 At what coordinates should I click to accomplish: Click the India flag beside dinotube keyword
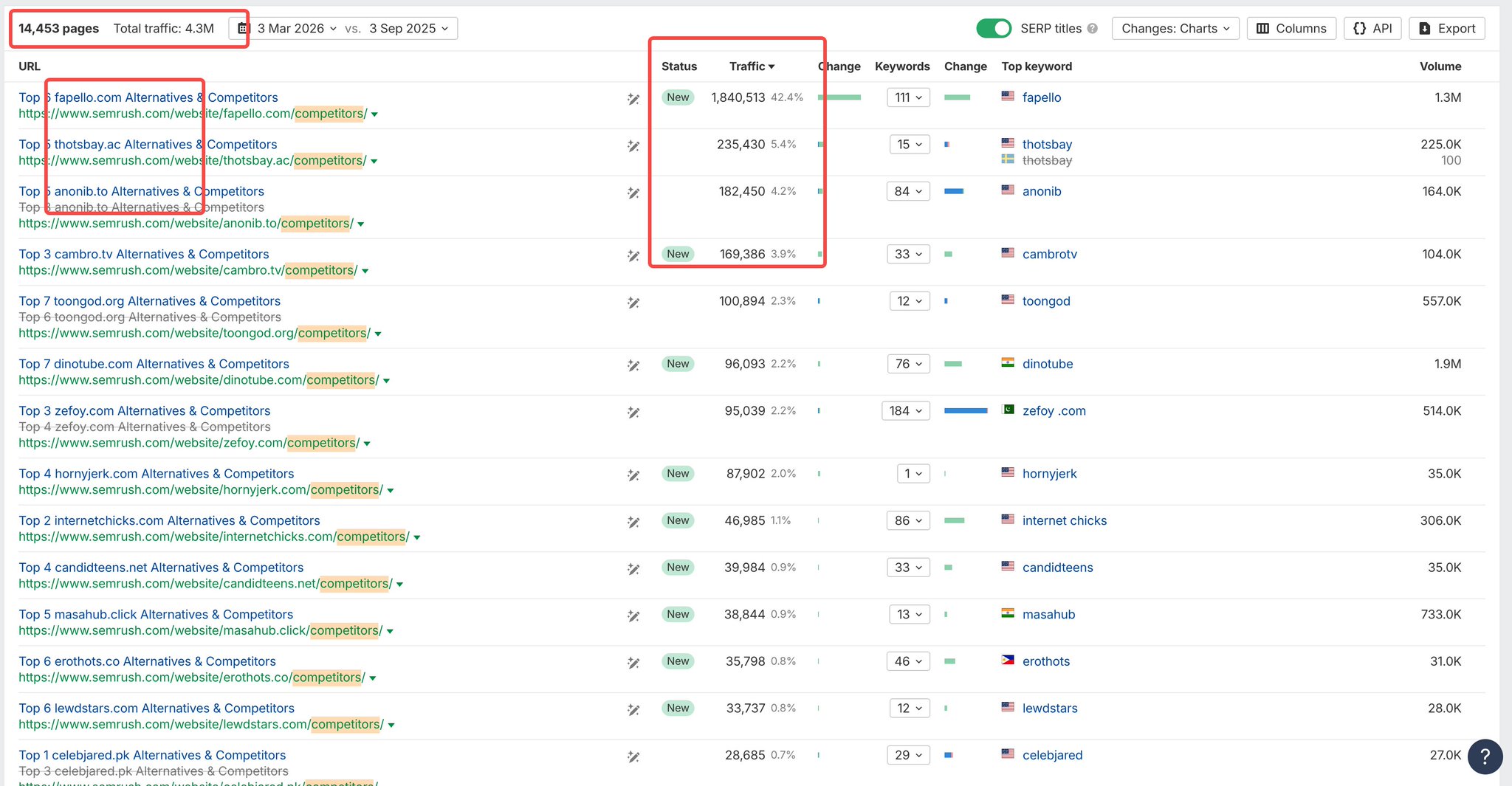pos(1008,362)
